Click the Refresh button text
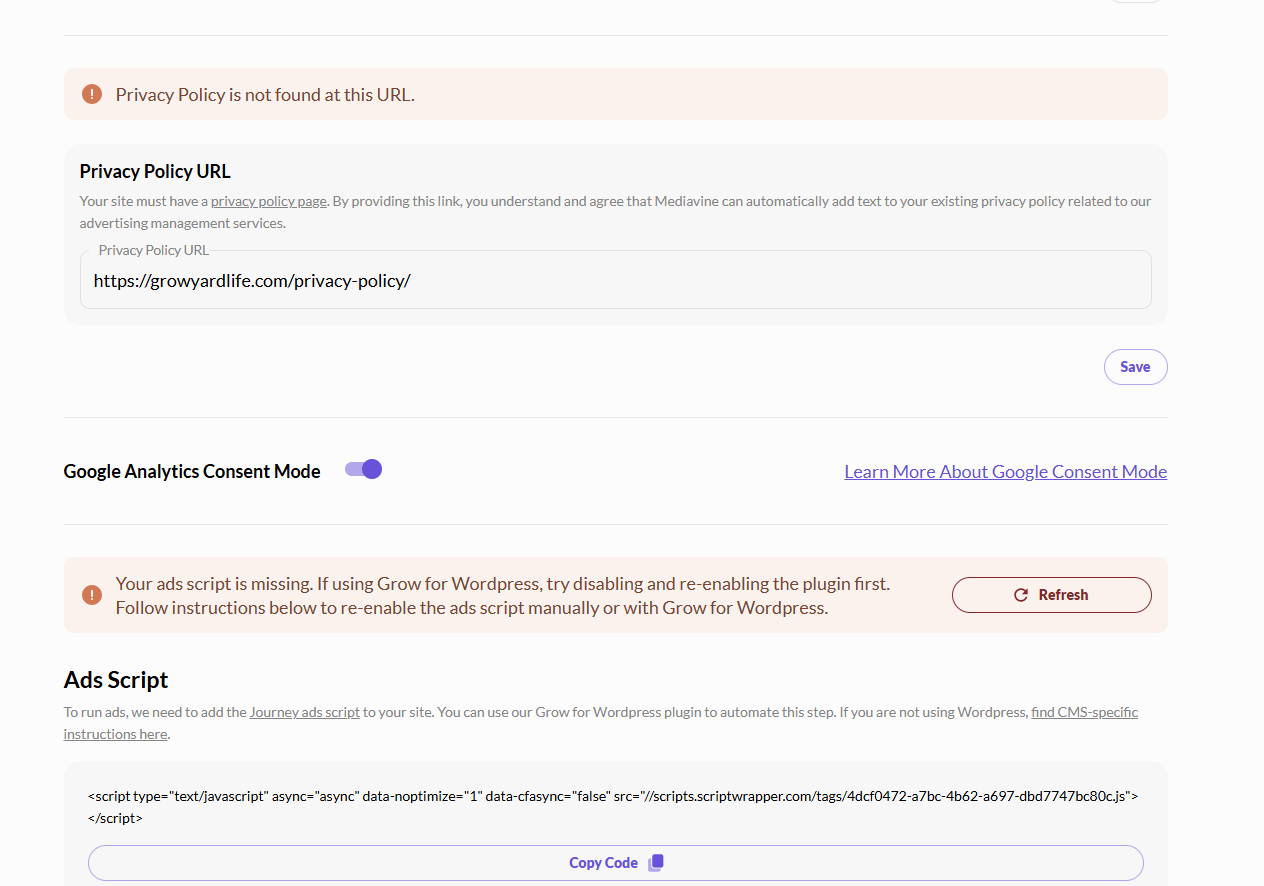Image resolution: width=1264 pixels, height=886 pixels. (x=1063, y=595)
